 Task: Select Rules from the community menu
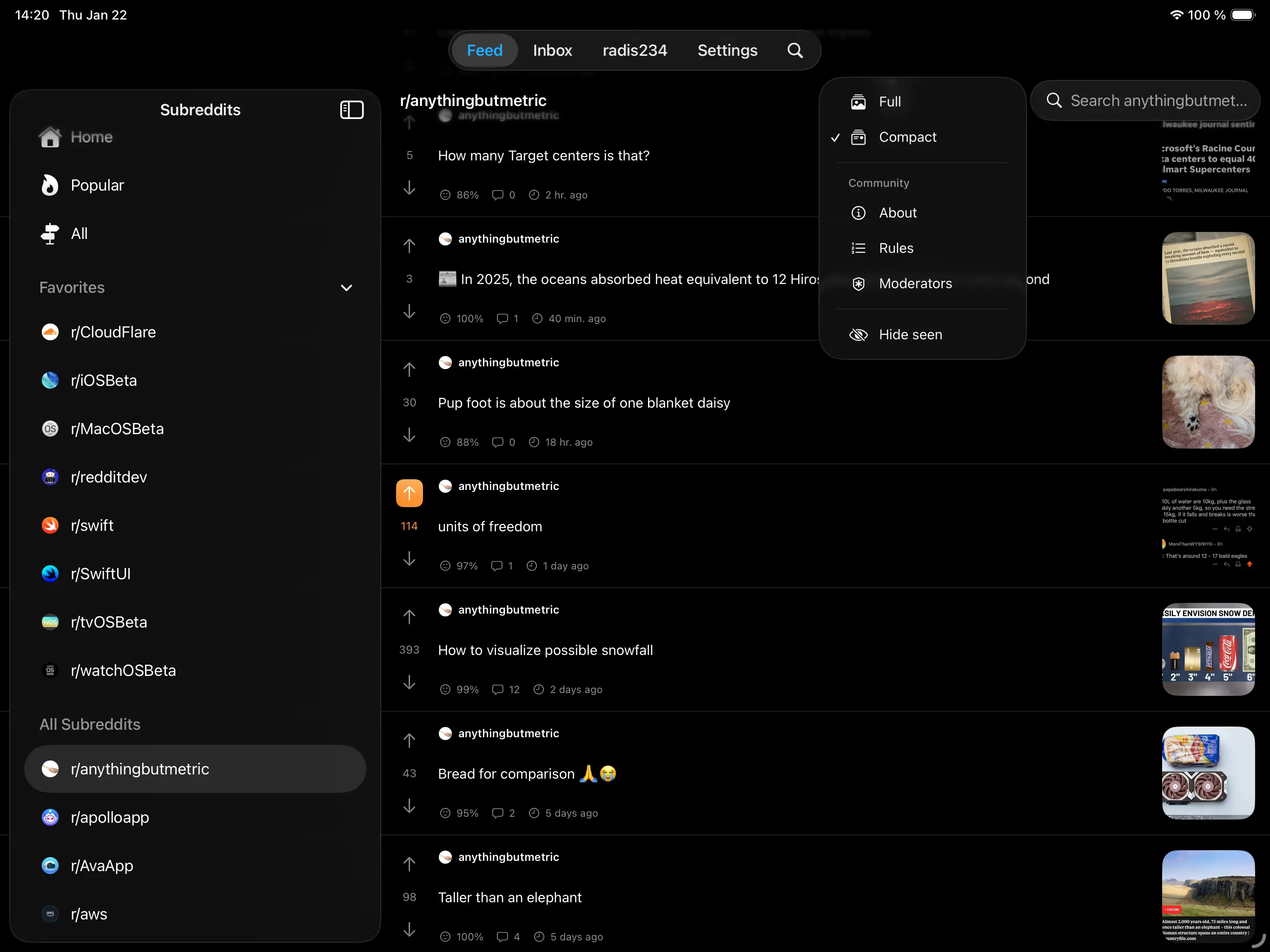point(896,248)
